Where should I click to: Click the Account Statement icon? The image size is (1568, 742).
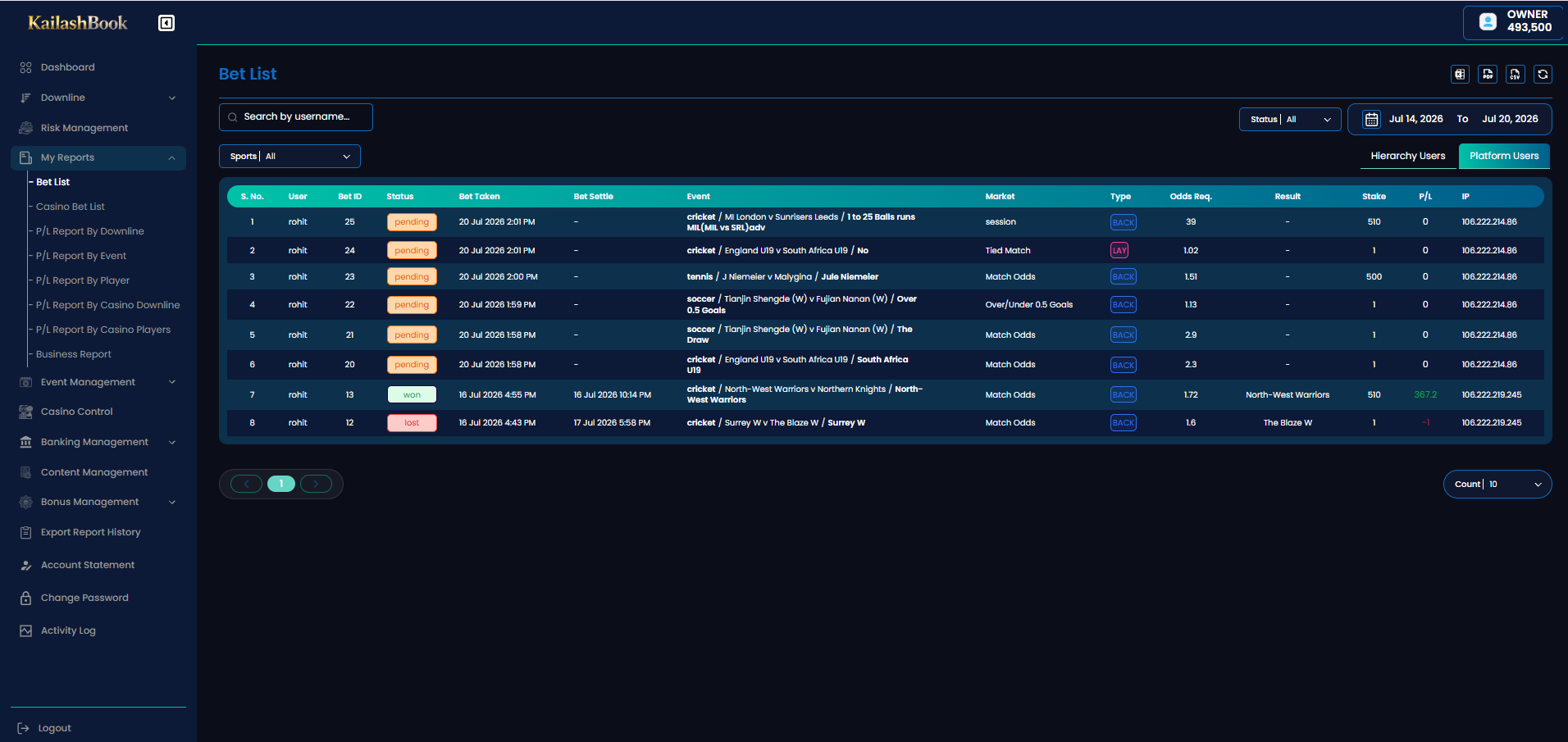pyautogui.click(x=25, y=565)
